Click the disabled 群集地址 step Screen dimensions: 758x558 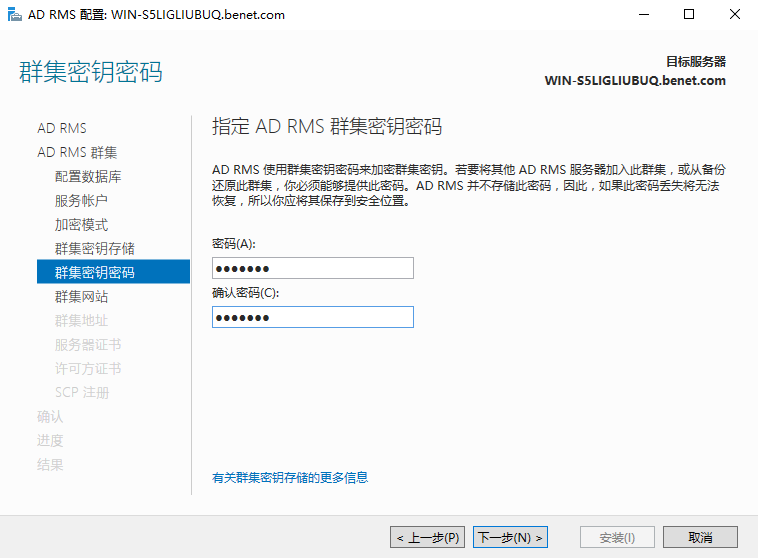(81, 321)
